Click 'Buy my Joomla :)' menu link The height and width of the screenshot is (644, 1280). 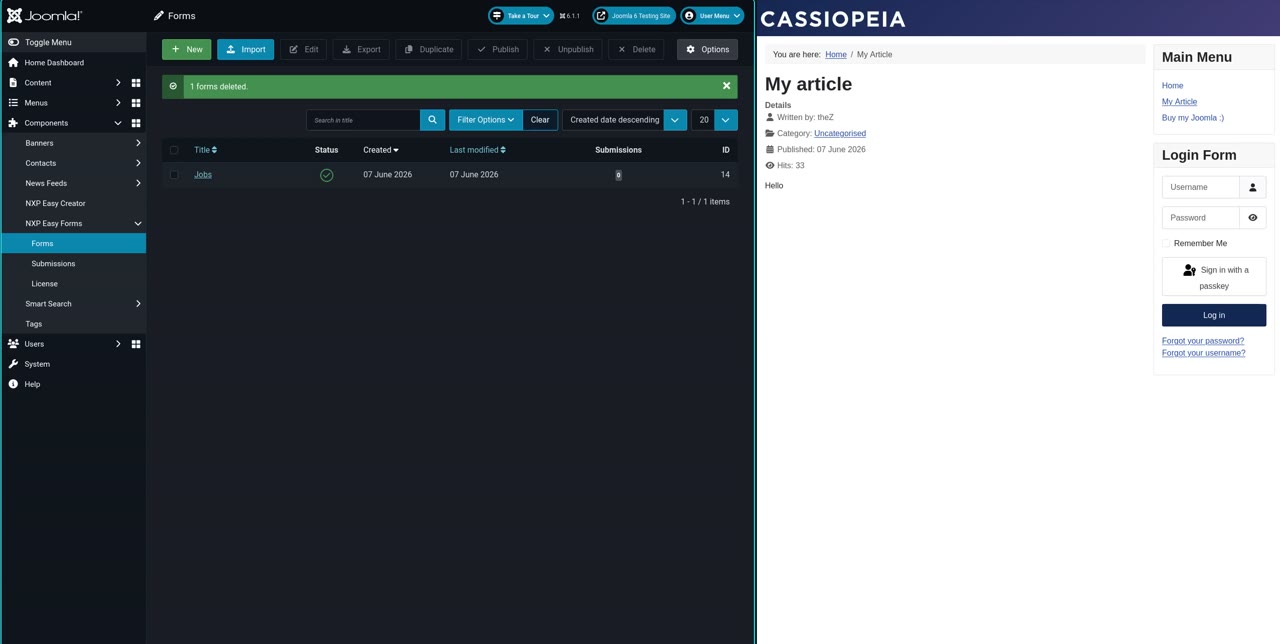point(1193,118)
